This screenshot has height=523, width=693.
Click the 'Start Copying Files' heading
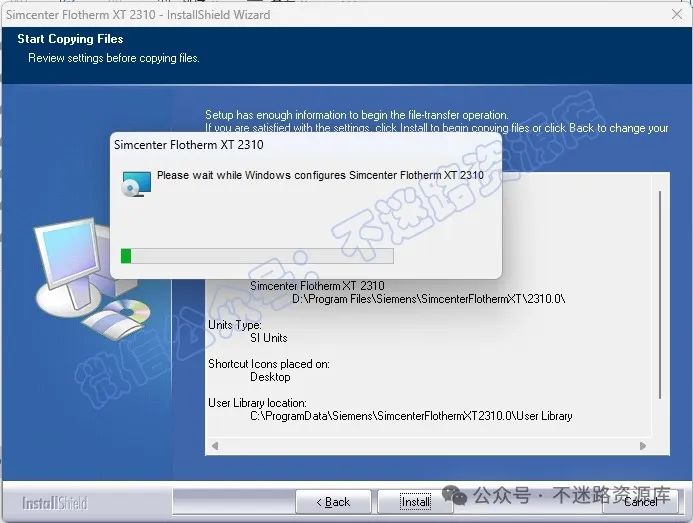point(70,39)
